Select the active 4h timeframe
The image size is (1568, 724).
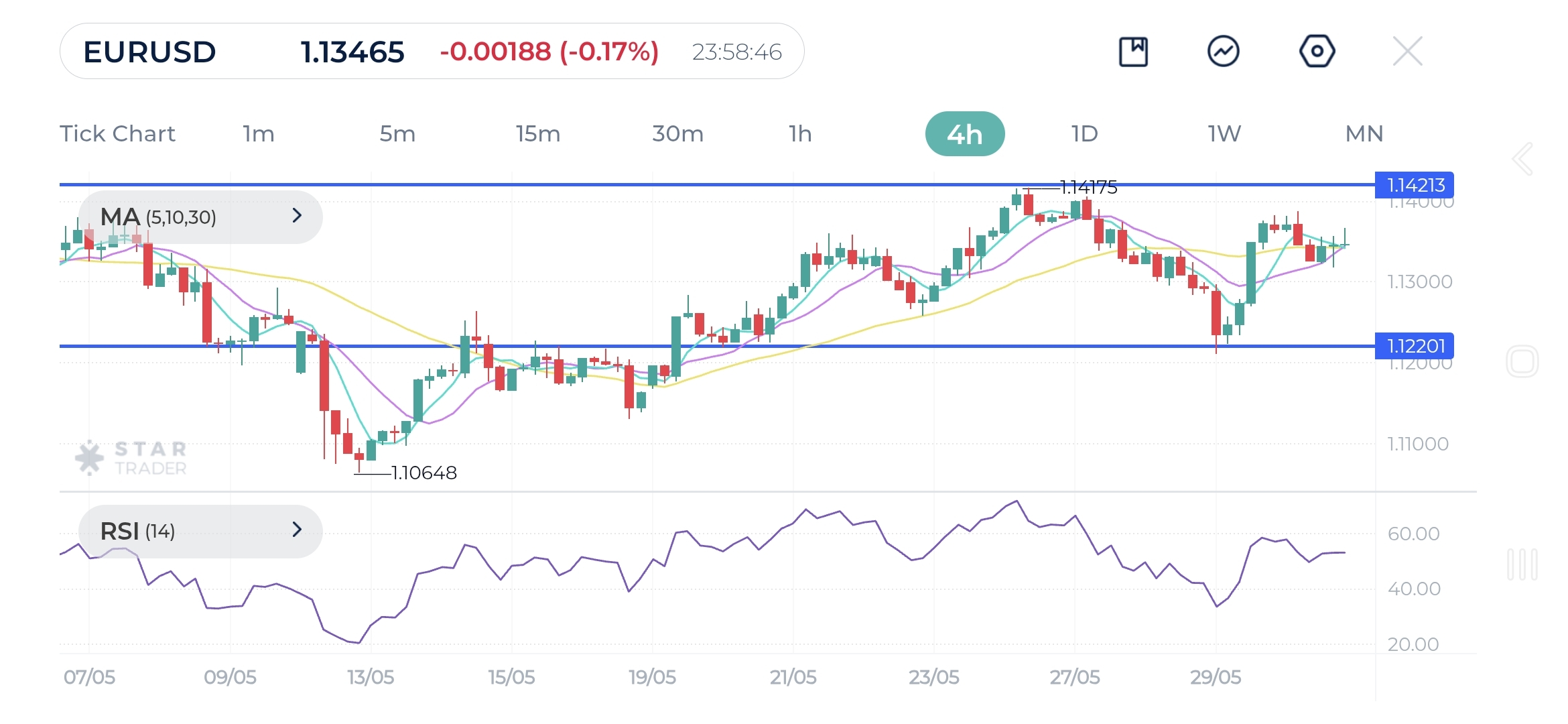[x=964, y=134]
